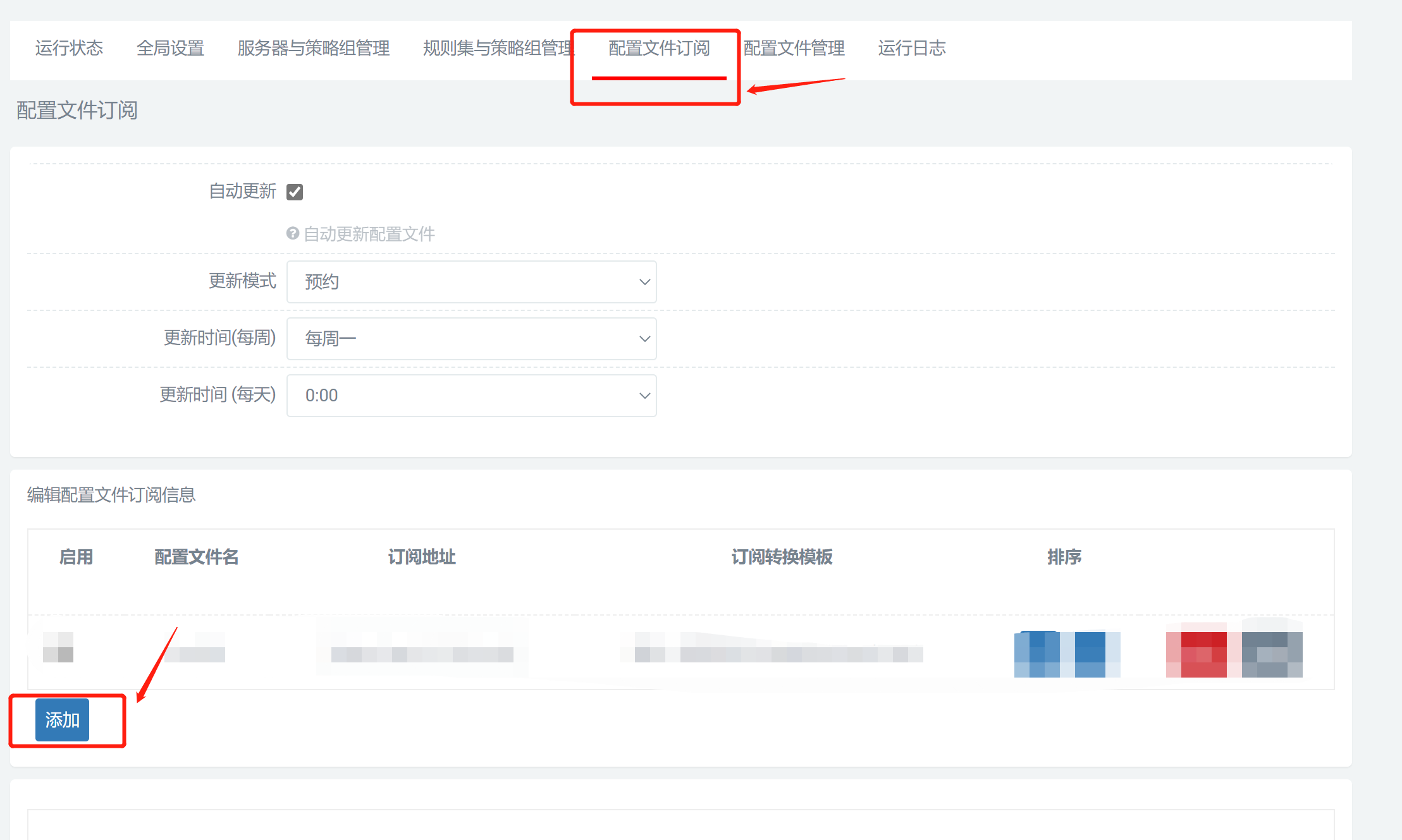Click the help icon beside 自动更新配置文件

292,233
